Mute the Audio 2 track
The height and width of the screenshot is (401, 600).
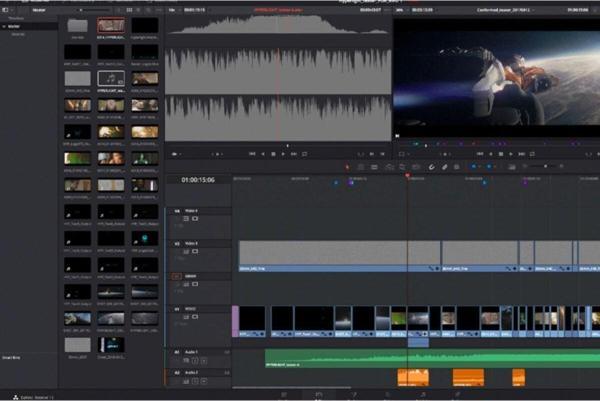204,381
